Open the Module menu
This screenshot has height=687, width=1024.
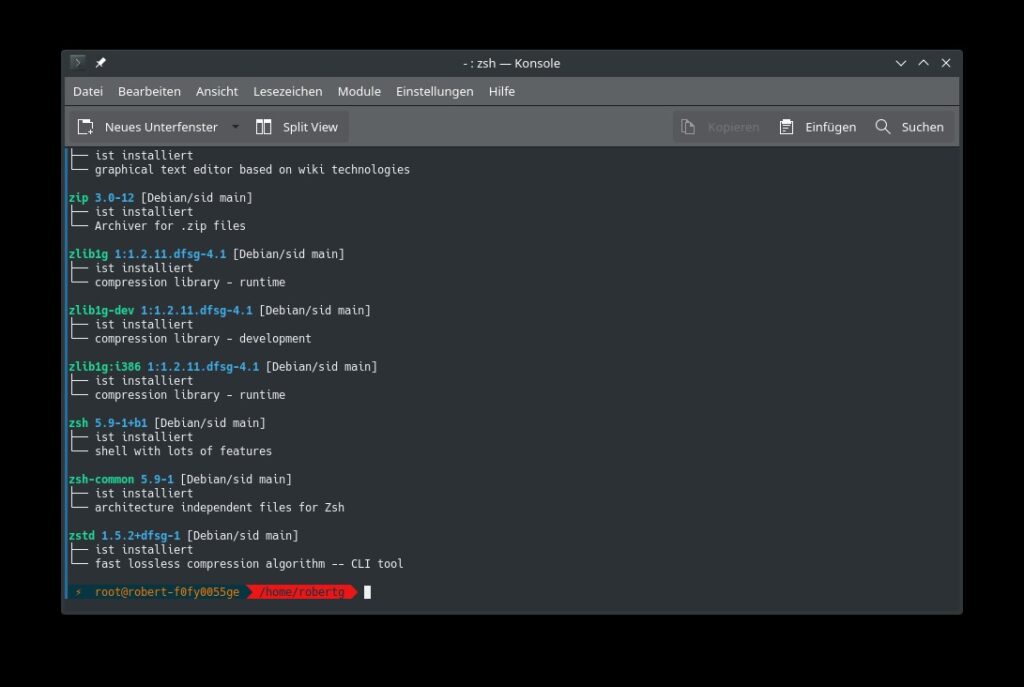359,91
